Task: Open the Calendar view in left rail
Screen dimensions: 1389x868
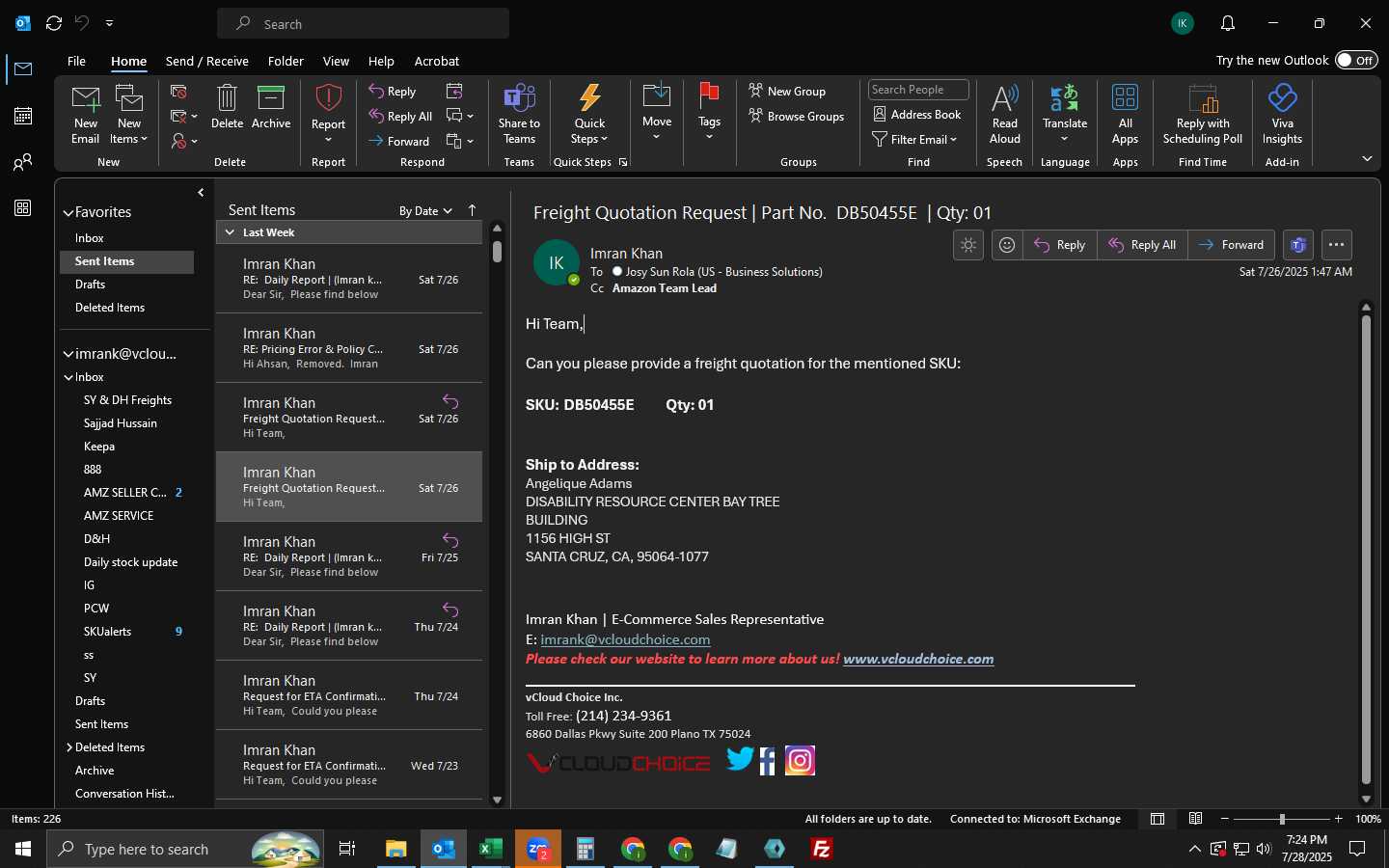Action: pos(23,116)
